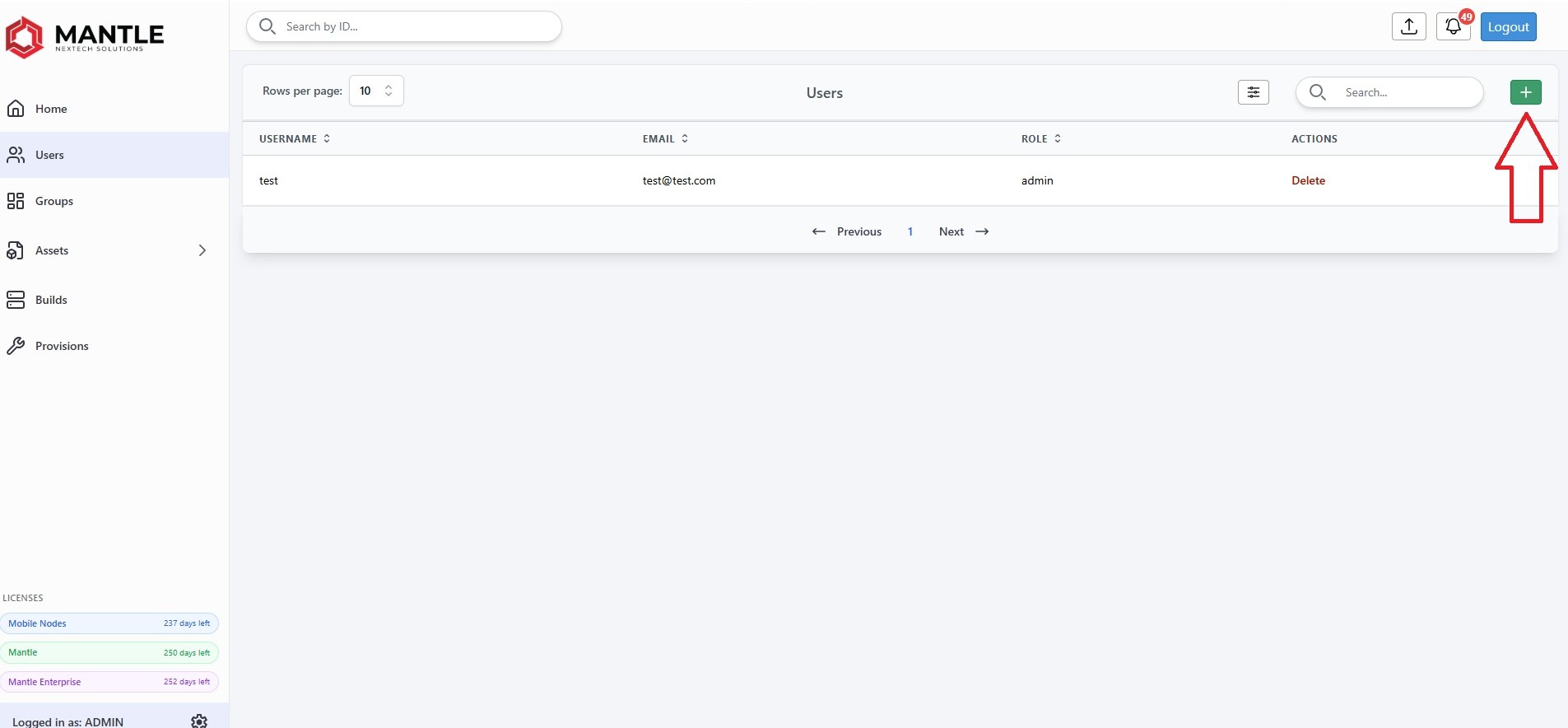Screen dimensions: 1568x728
Task: Click the Logged in as ADMIN label
Action: pos(68,721)
